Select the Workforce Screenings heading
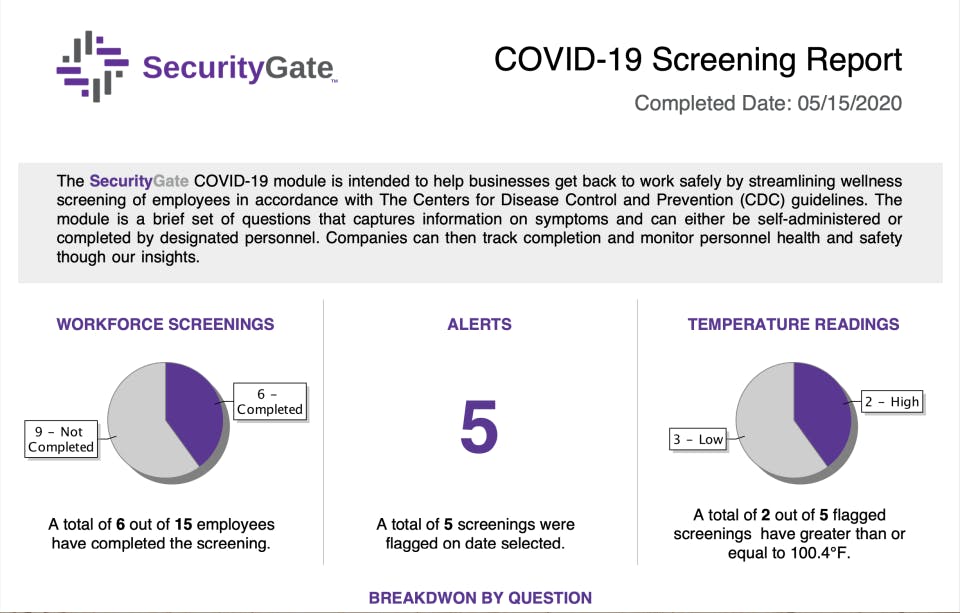Viewport: 960px width, 613px height. click(x=165, y=324)
